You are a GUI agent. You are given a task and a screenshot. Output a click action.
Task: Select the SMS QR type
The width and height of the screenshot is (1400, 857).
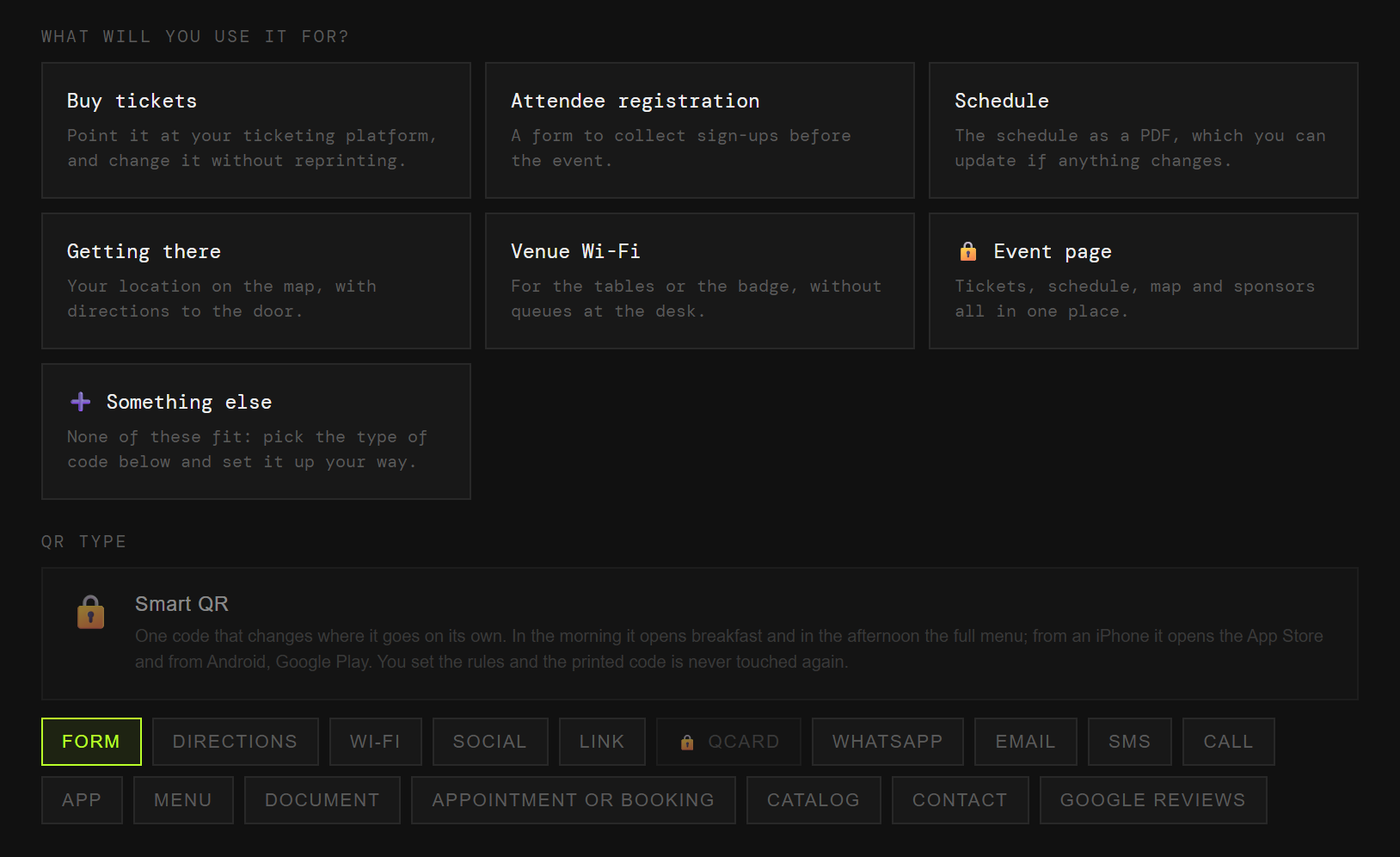click(1130, 742)
